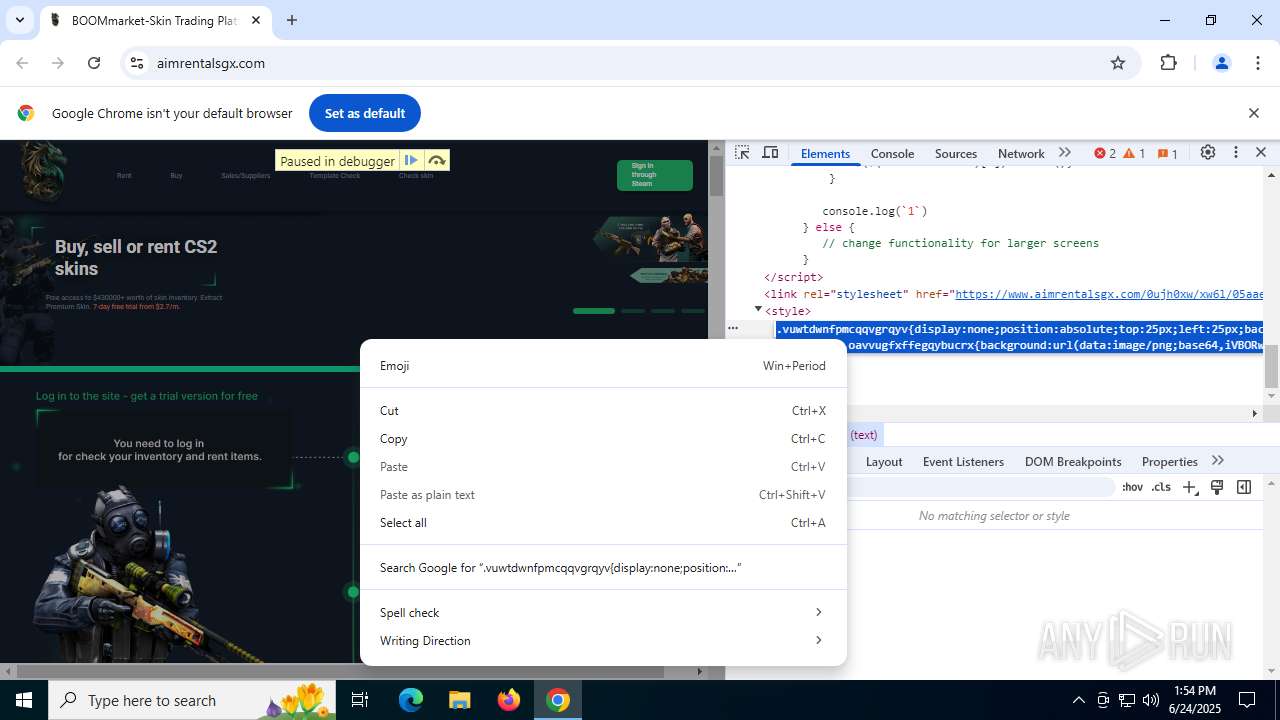Open the Chrome three-dot menu
The width and height of the screenshot is (1280, 720).
pyautogui.click(x=1258, y=63)
